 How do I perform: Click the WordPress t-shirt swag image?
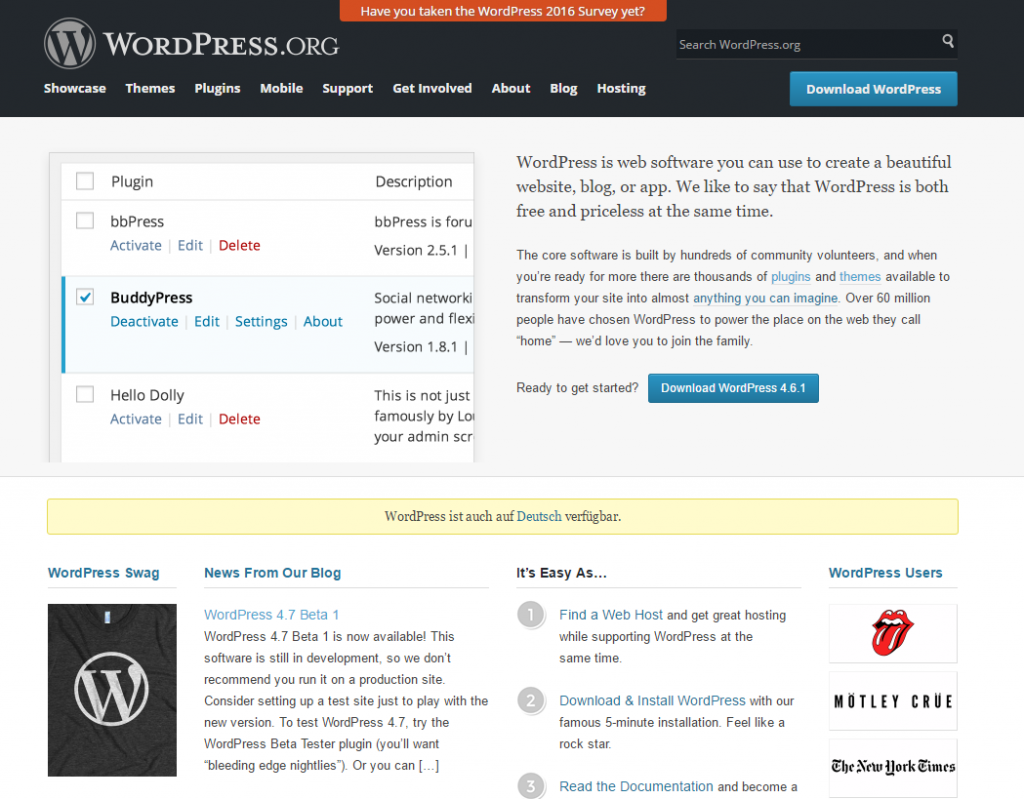[x=112, y=690]
